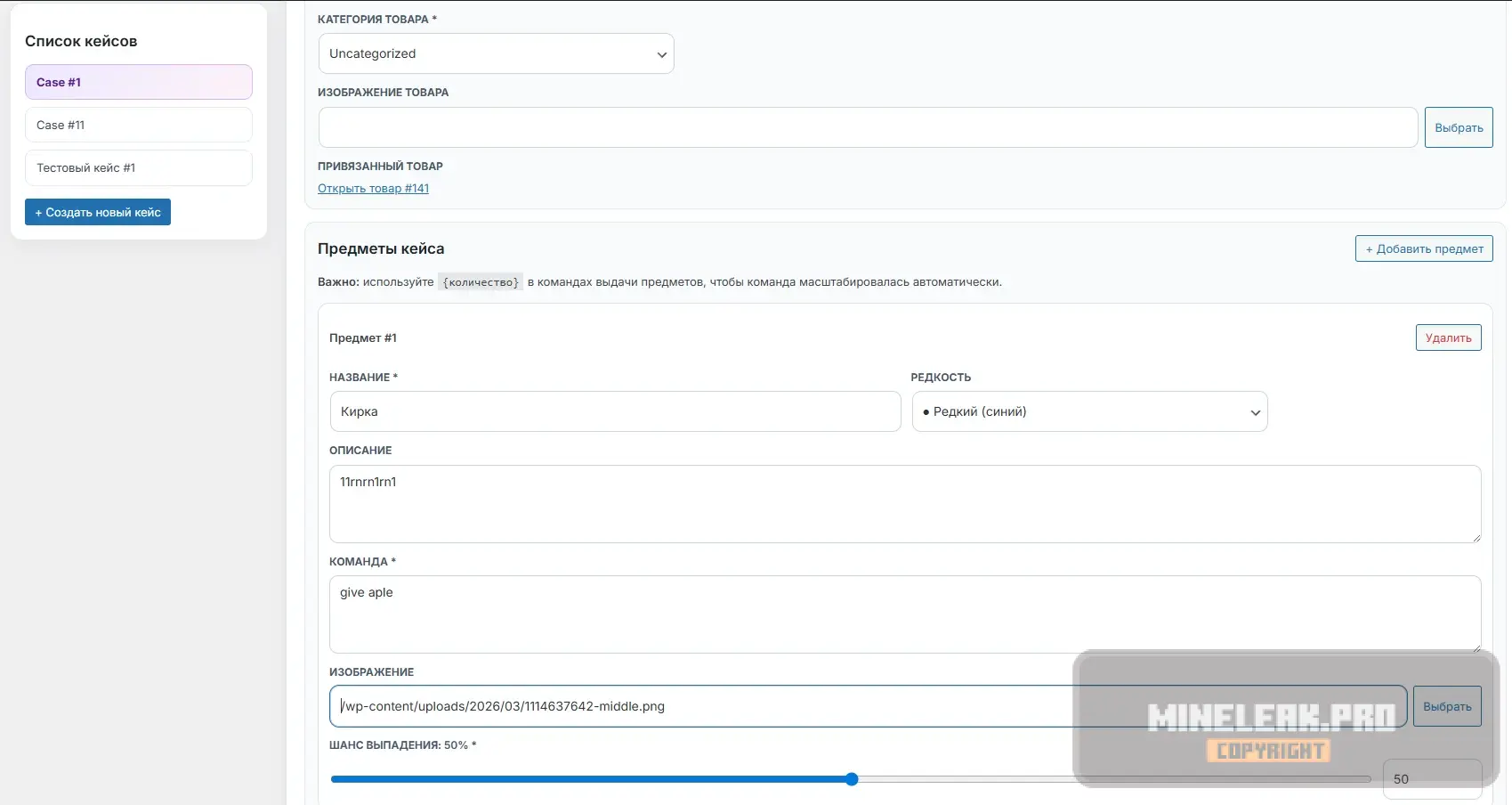Expand the Категория товара dropdown
The image size is (1512, 805).
point(496,53)
